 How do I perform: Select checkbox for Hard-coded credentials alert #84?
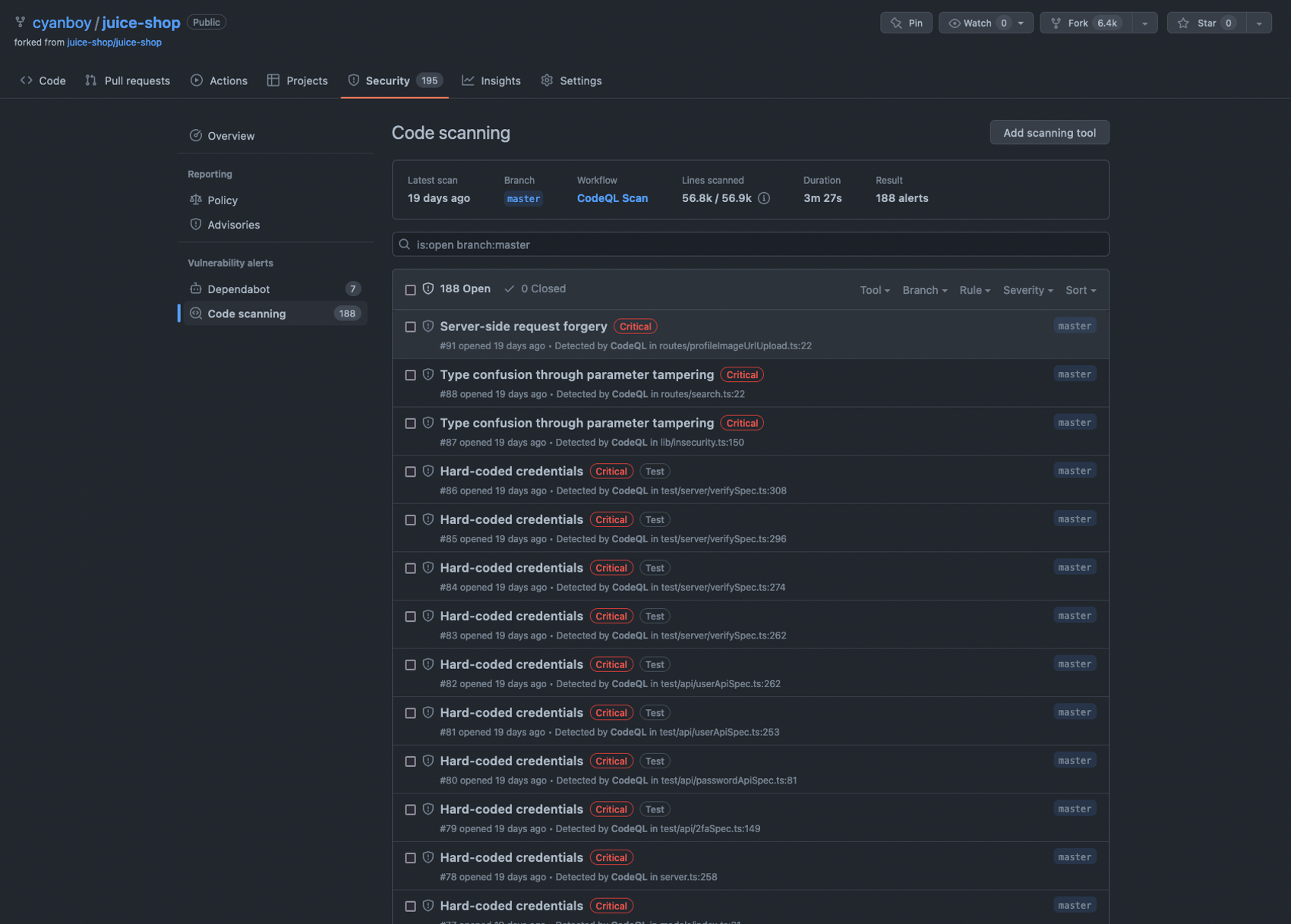(x=410, y=569)
